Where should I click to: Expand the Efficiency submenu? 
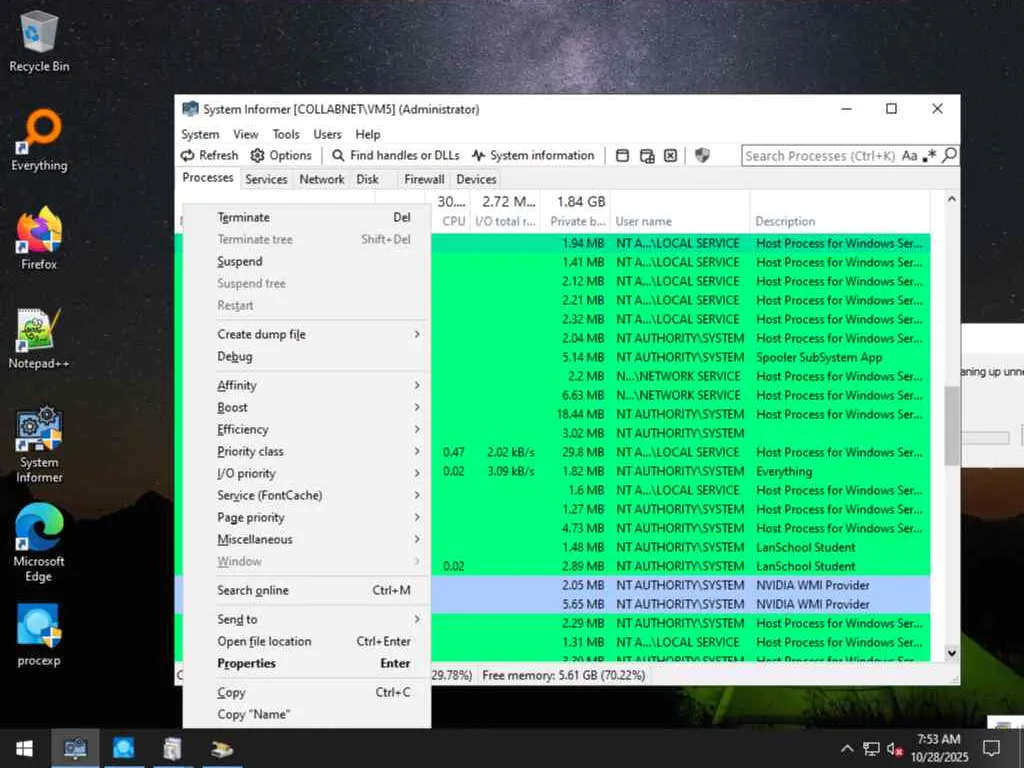(x=307, y=429)
